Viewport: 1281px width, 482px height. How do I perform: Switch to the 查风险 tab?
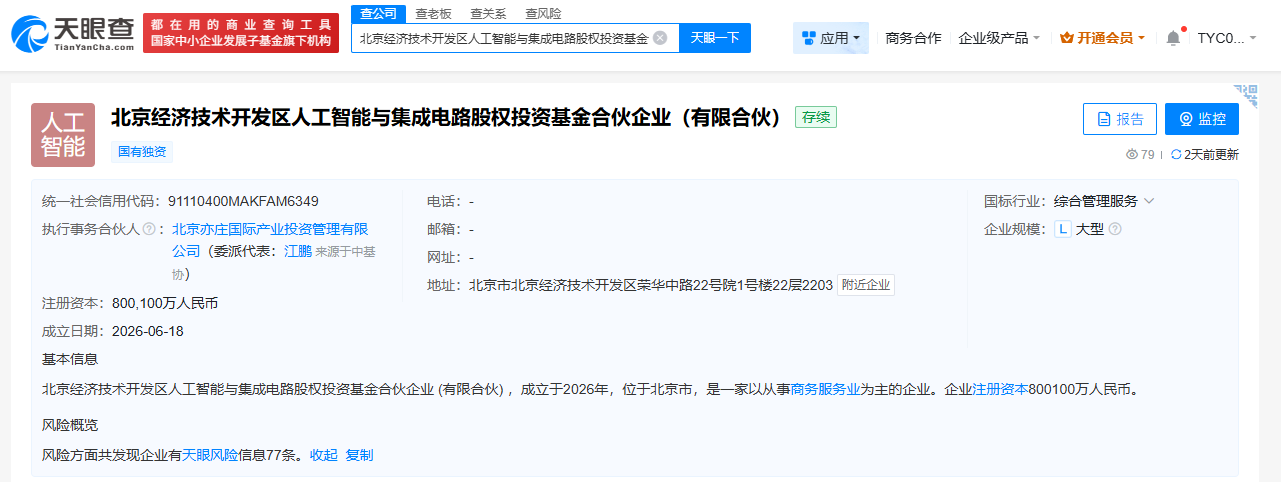(x=543, y=13)
